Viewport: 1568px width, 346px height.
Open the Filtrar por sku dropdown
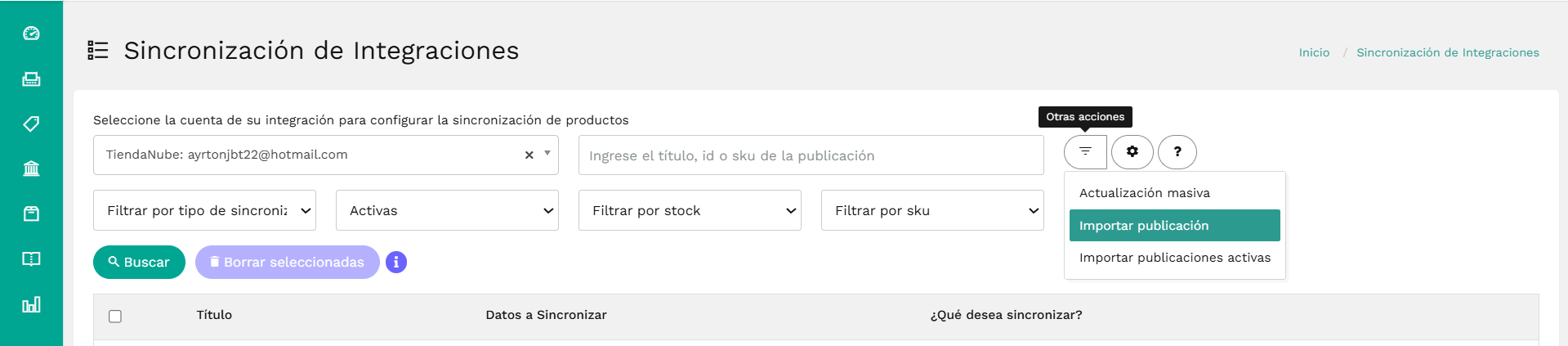[x=932, y=210]
